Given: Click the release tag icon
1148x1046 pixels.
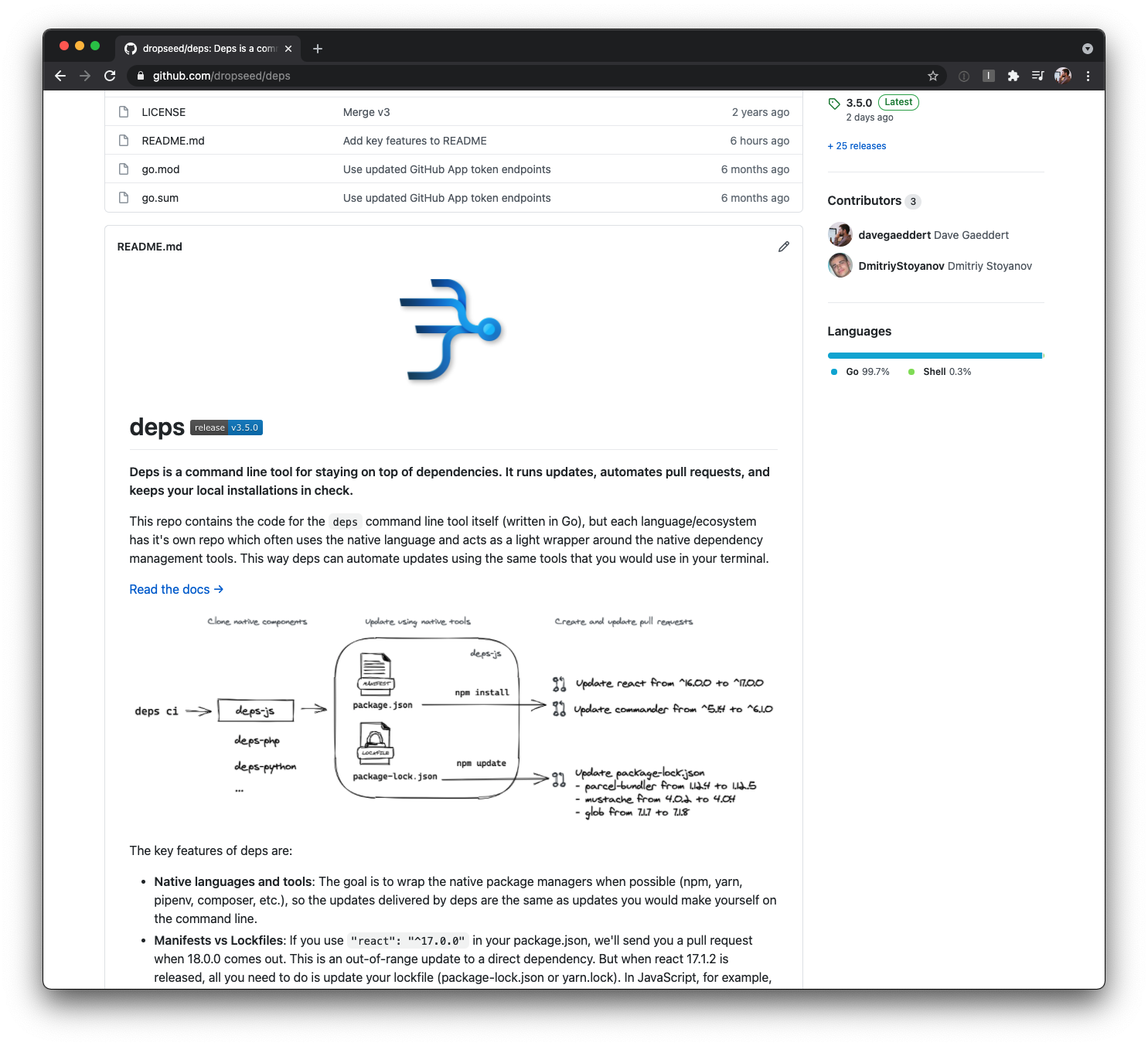Looking at the screenshot, I should 834,104.
